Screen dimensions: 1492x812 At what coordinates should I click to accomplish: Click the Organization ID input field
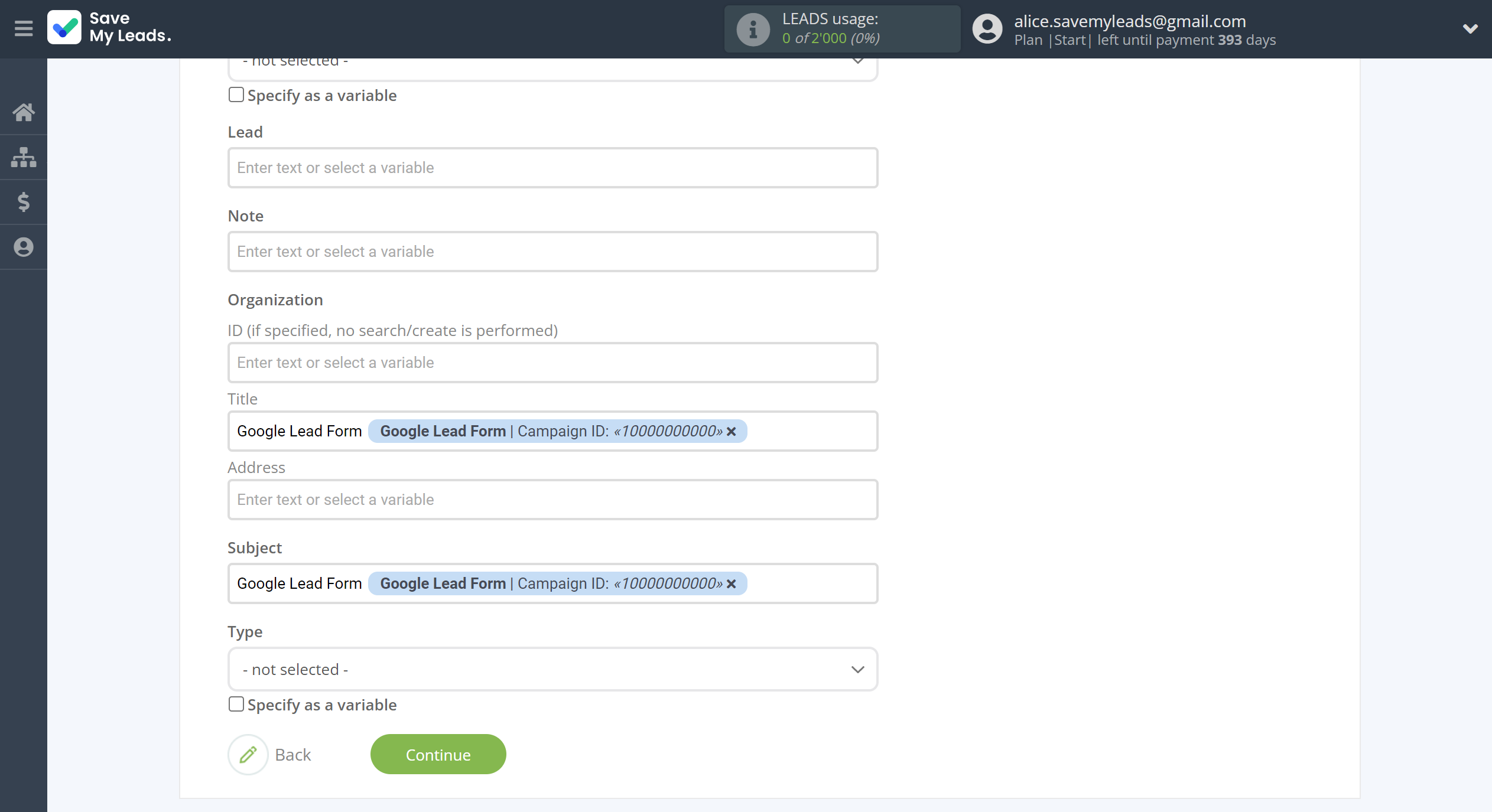[552, 363]
